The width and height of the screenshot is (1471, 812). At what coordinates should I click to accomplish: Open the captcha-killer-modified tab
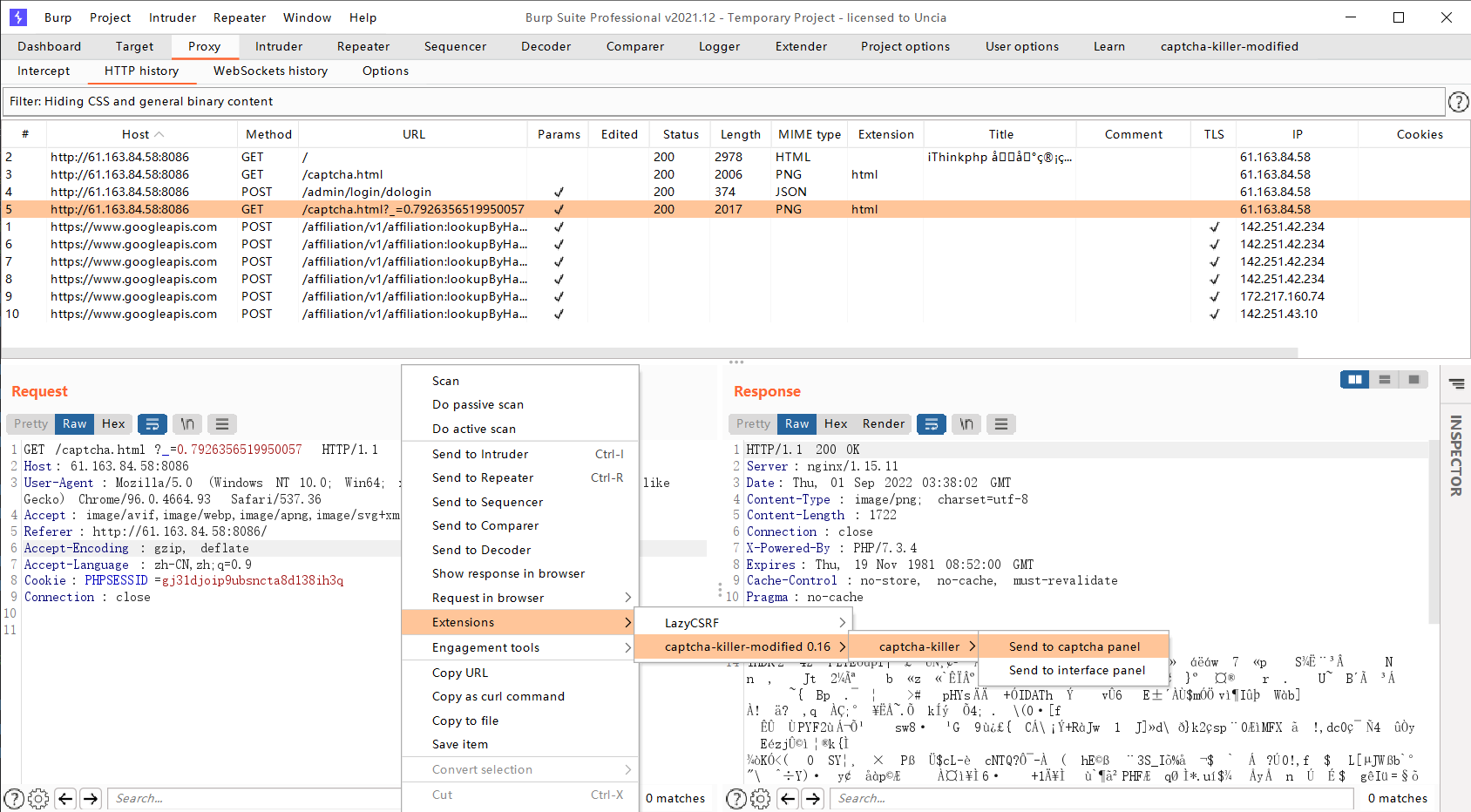[1229, 47]
